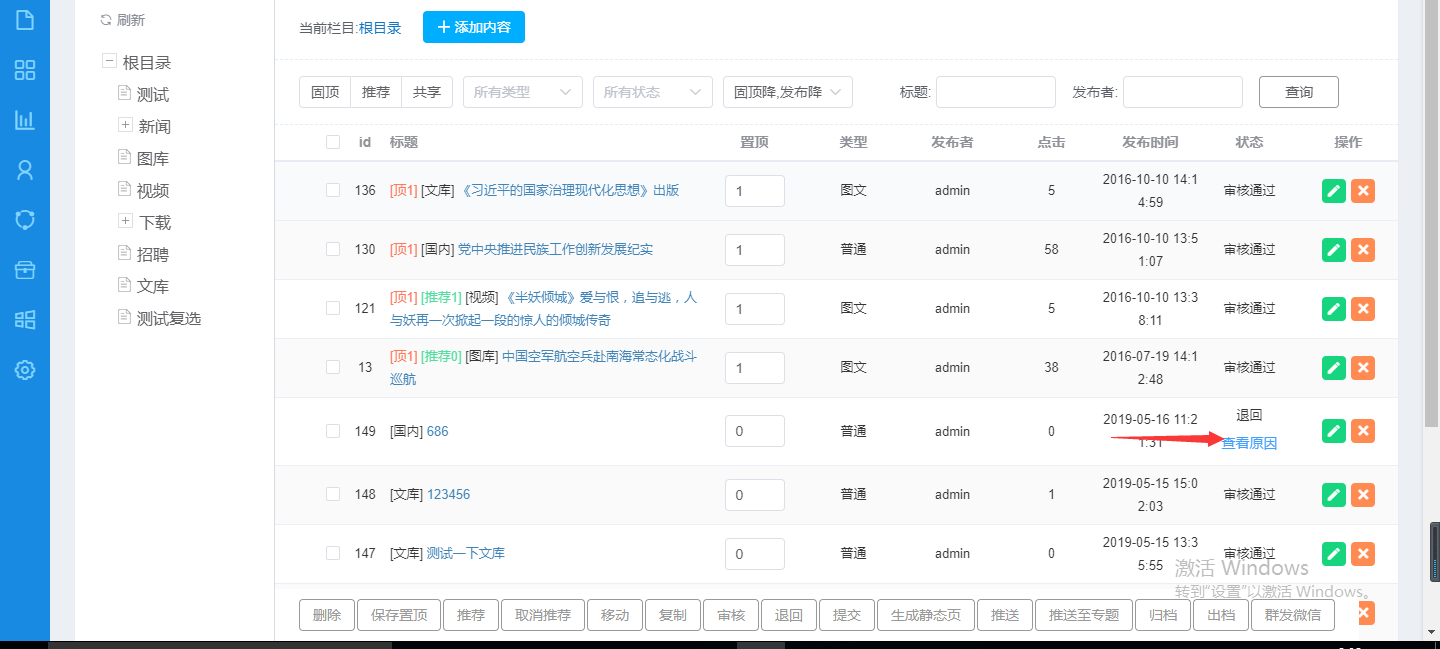Click the user icon in left sidebar
1440x649 pixels.
[25, 170]
